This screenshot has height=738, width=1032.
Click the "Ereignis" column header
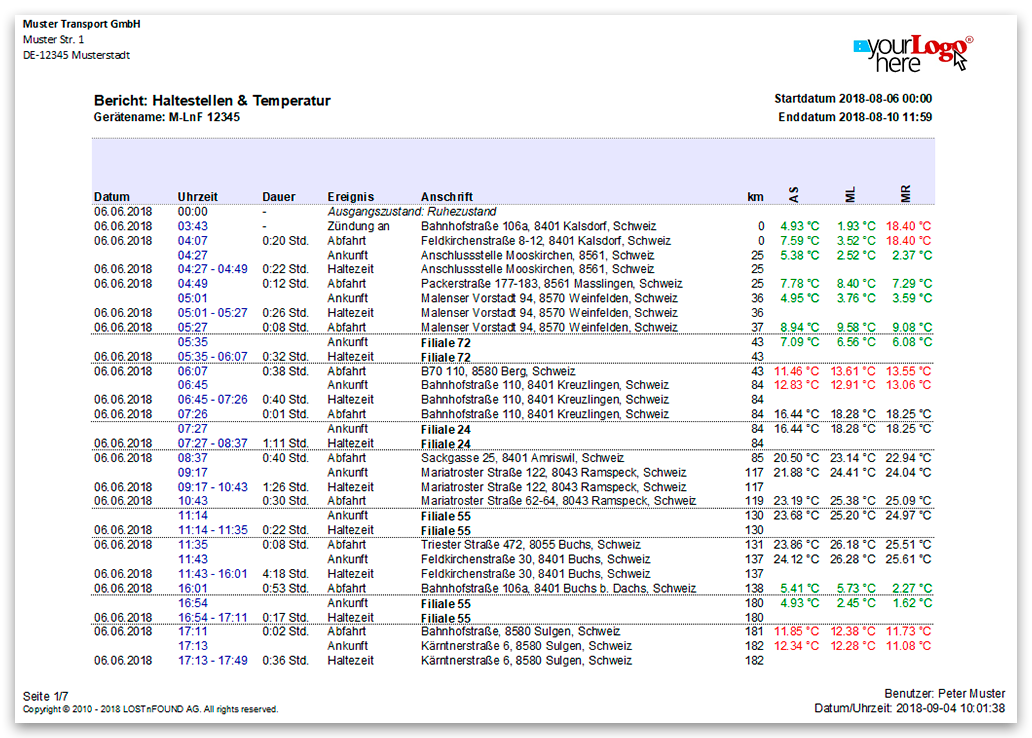click(x=351, y=197)
